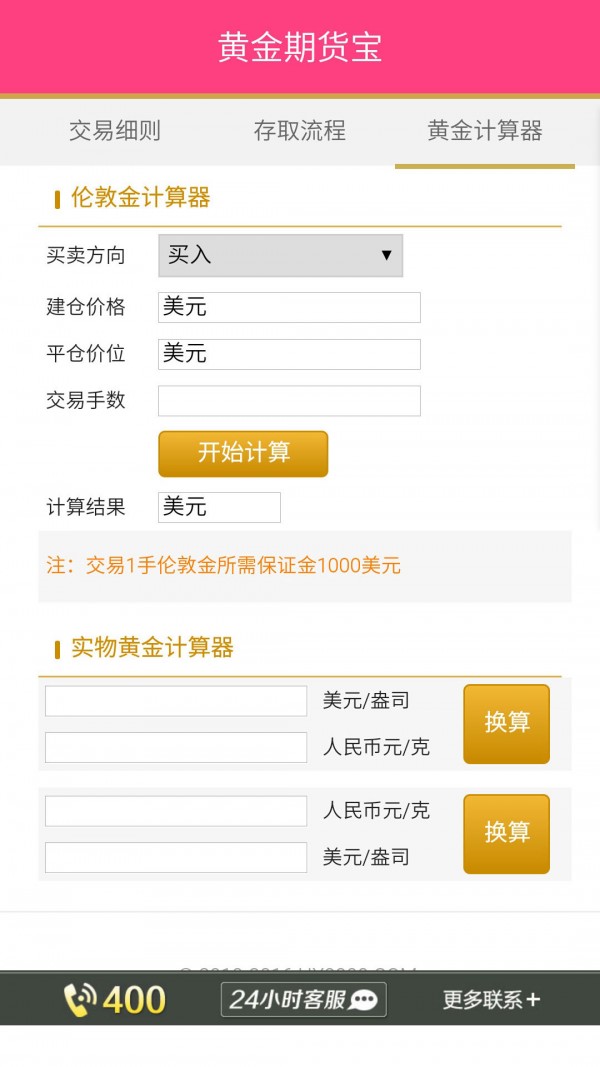The image size is (600, 1067).
Task: Switch to the 存取流程 tab
Action: [300, 130]
